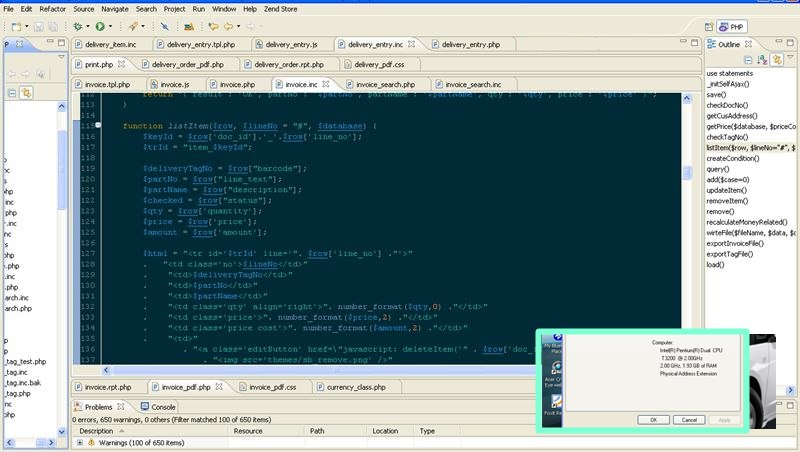Open the Project menu

(174, 9)
